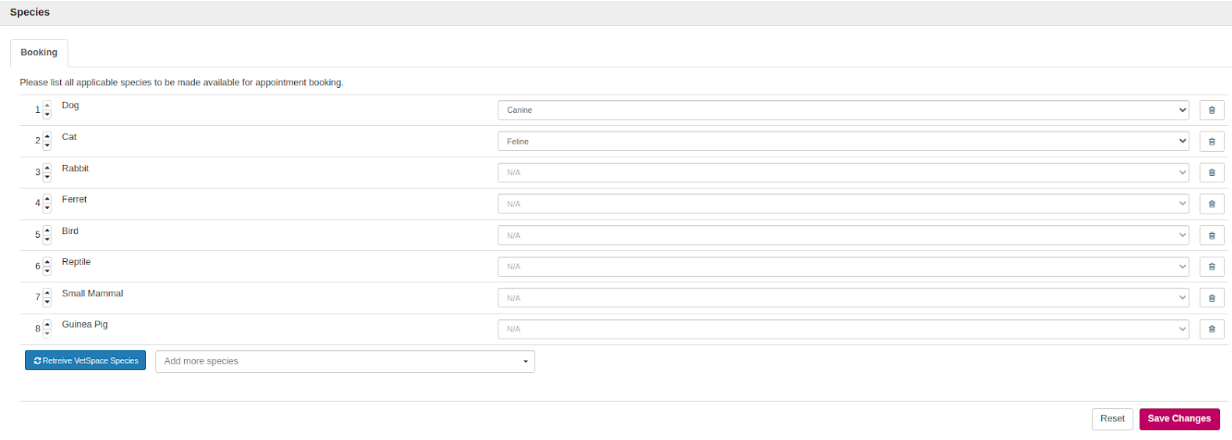Open the N/A dropdown for Guinea Pig
The image size is (1232, 440).
pyautogui.click(x=843, y=329)
